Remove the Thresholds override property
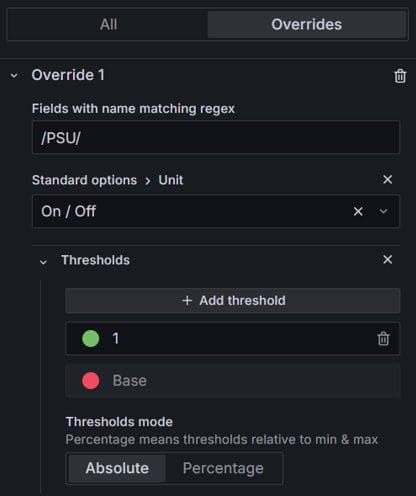 tap(387, 260)
